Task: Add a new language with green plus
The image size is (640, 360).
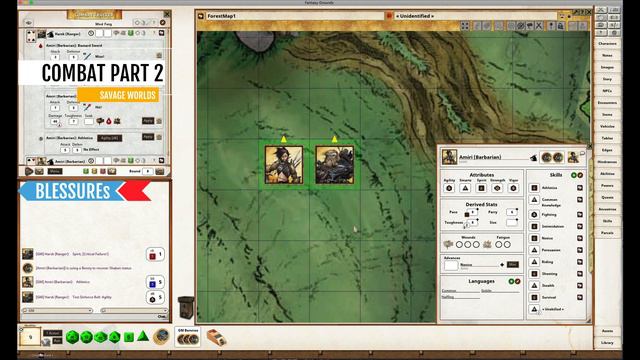Action: tap(511, 281)
